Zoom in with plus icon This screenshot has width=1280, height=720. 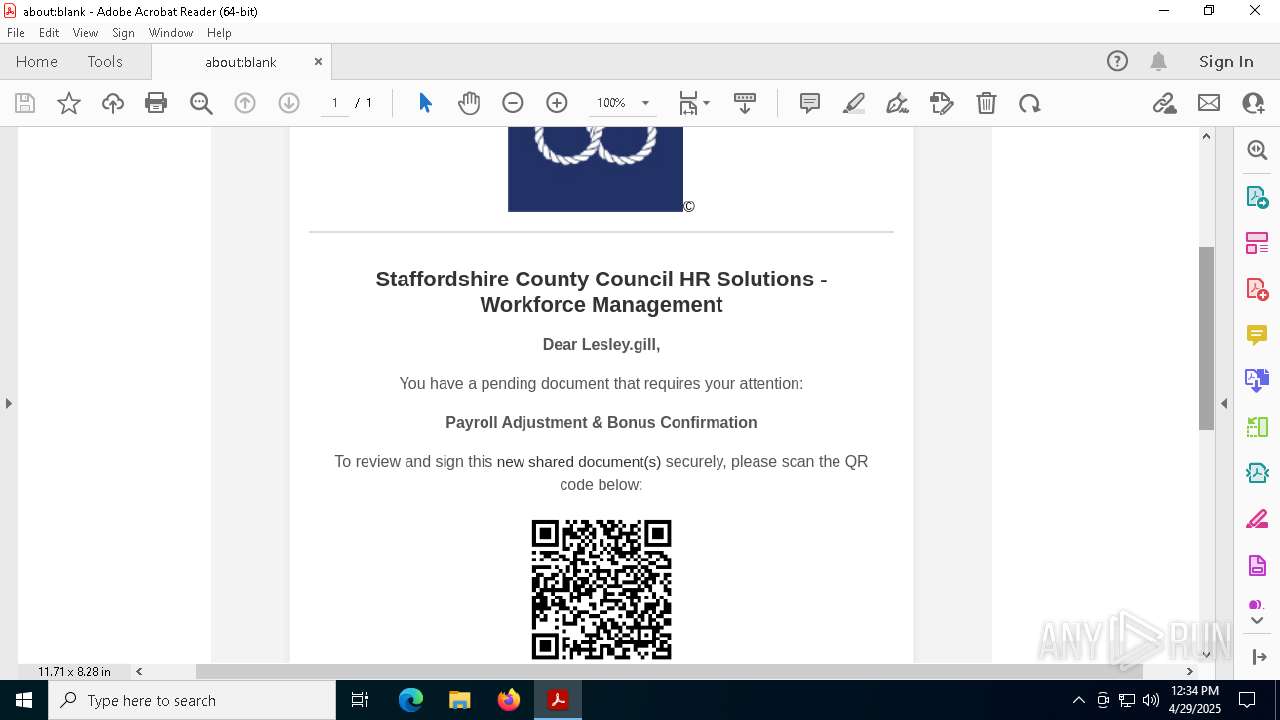tap(557, 103)
